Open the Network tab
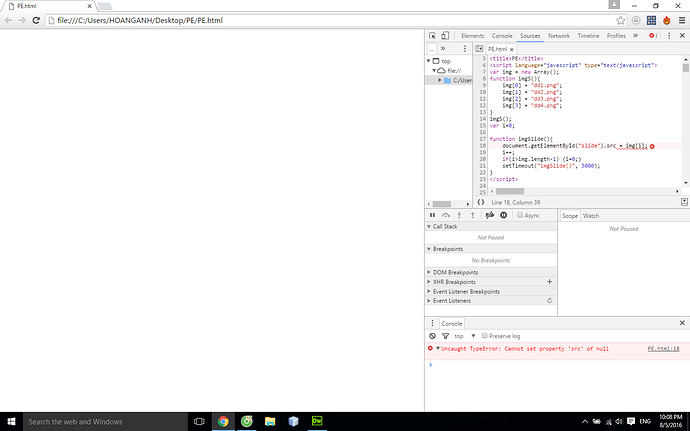This screenshot has height=431, width=690. click(x=558, y=35)
